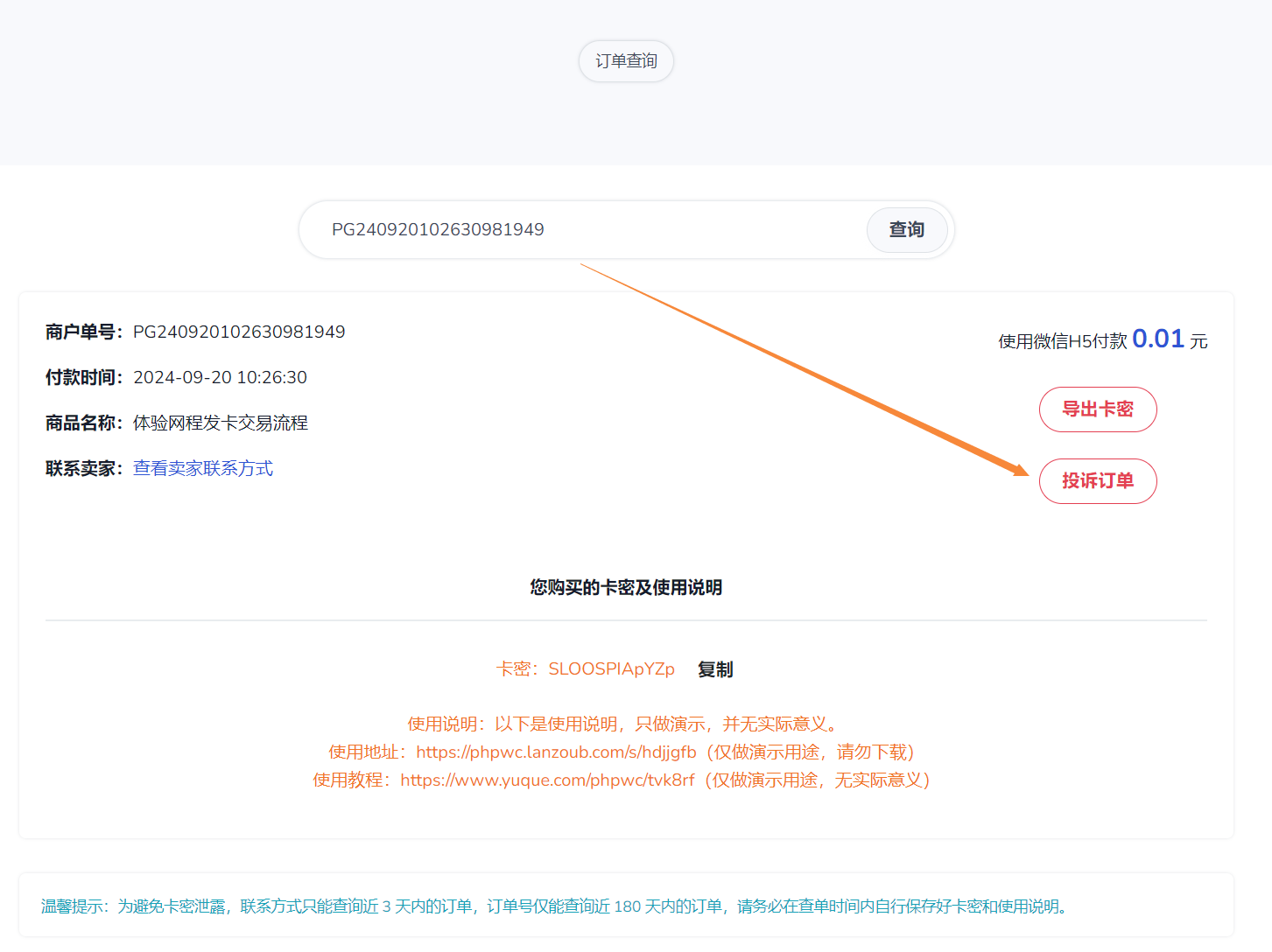Focus the order number search input field

pos(578,229)
